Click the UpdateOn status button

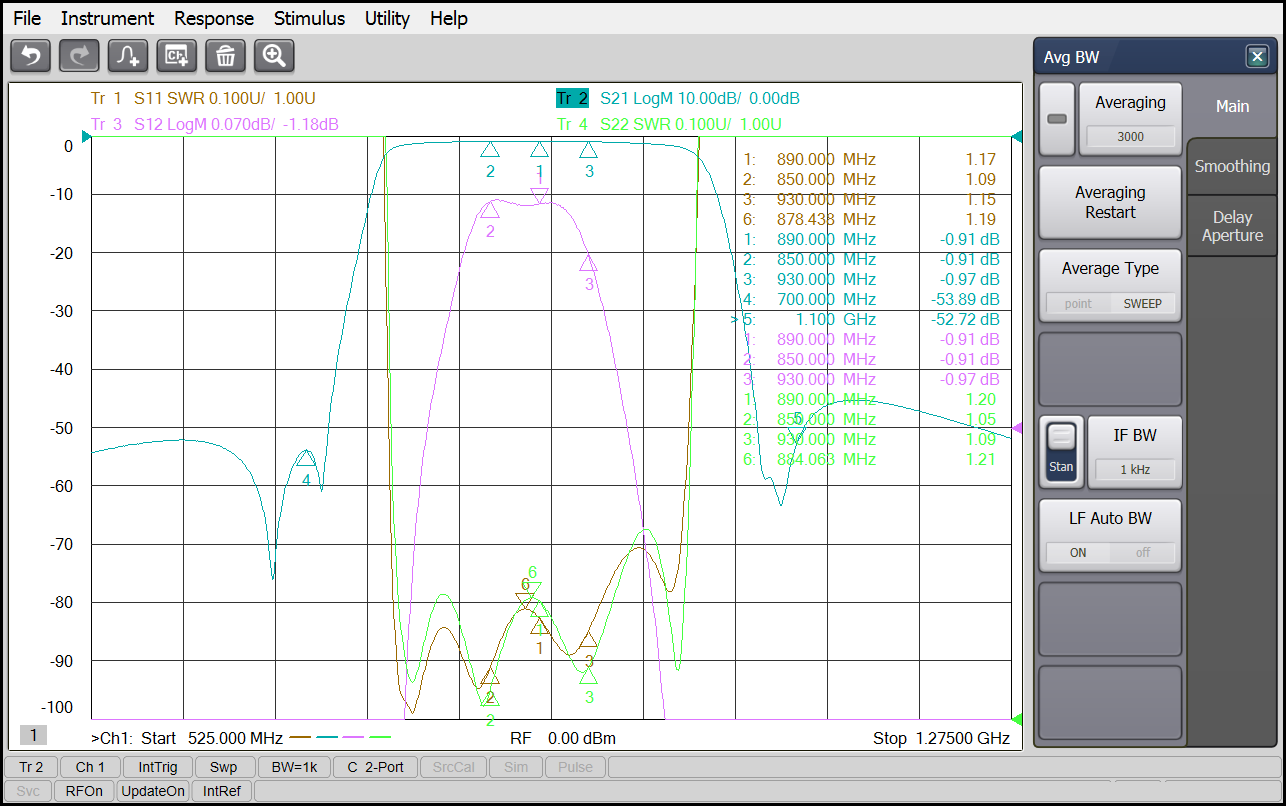tap(152, 791)
